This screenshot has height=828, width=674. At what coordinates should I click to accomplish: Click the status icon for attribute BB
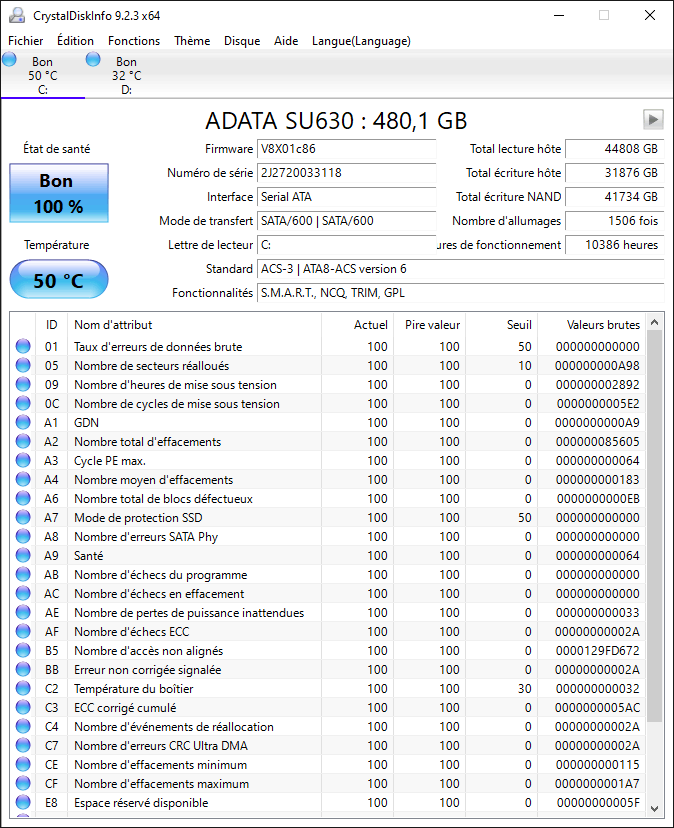(23, 669)
